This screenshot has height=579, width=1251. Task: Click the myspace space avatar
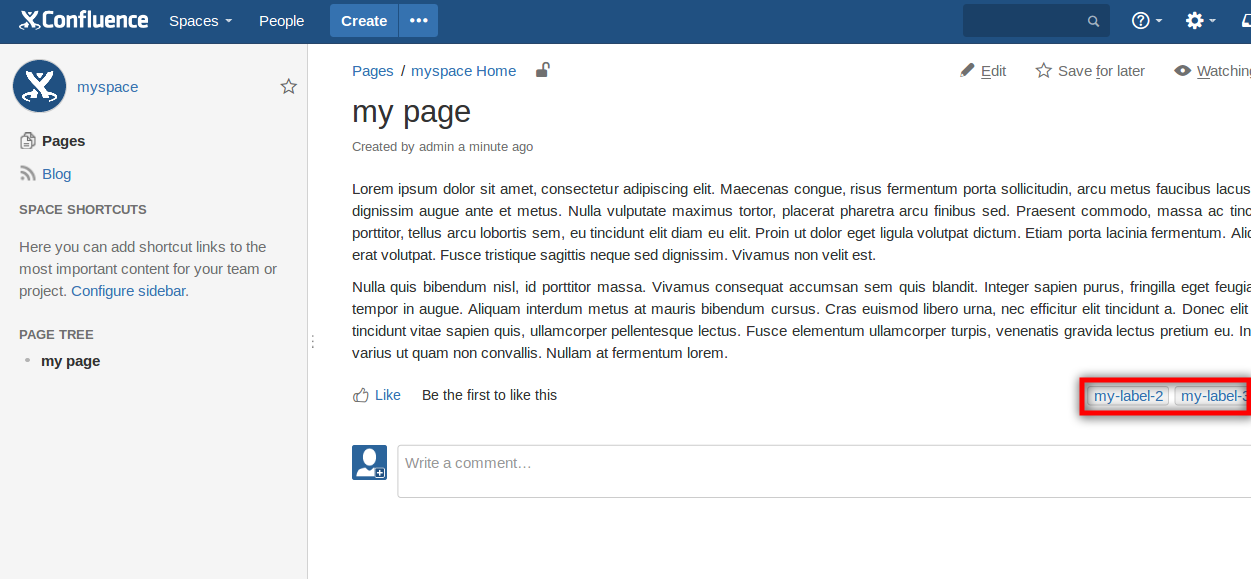tap(40, 87)
